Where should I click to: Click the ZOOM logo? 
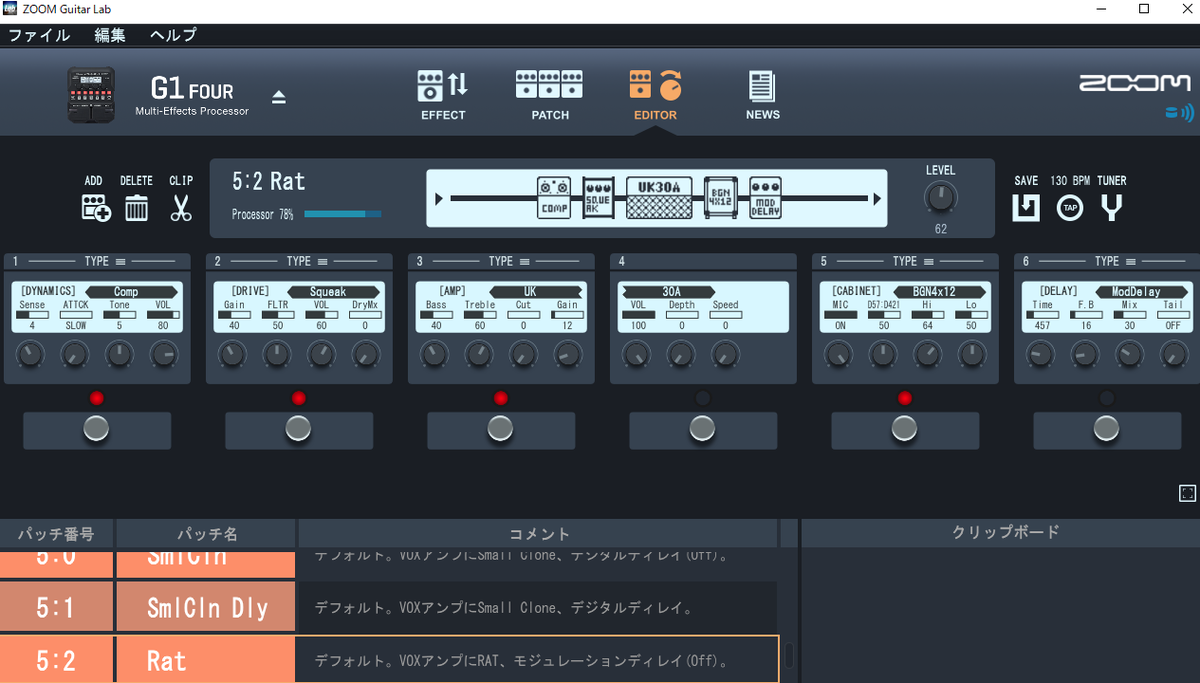[1134, 83]
